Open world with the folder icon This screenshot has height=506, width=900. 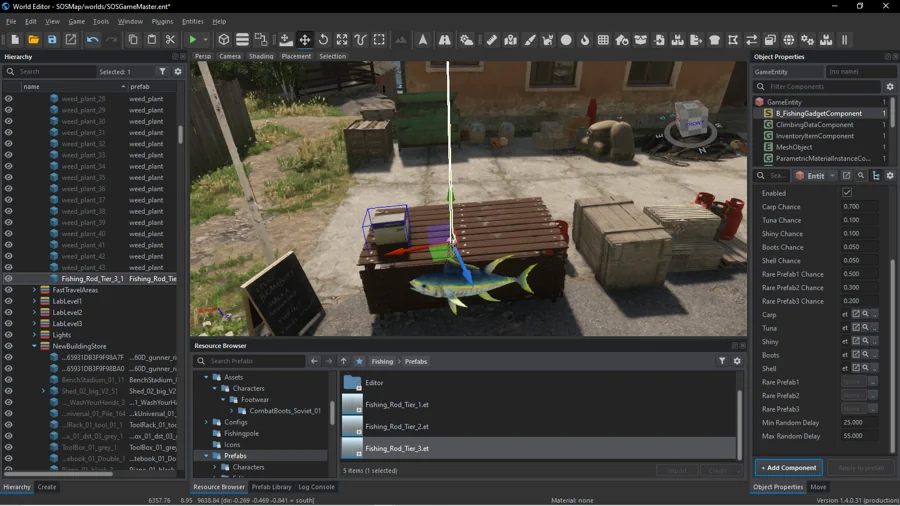click(x=33, y=40)
